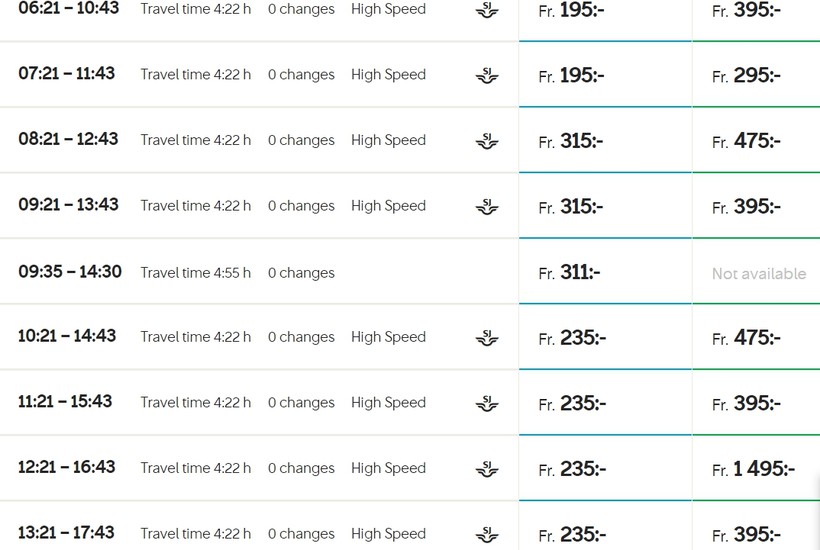Click Not available cell for 09:35 train

point(756,271)
